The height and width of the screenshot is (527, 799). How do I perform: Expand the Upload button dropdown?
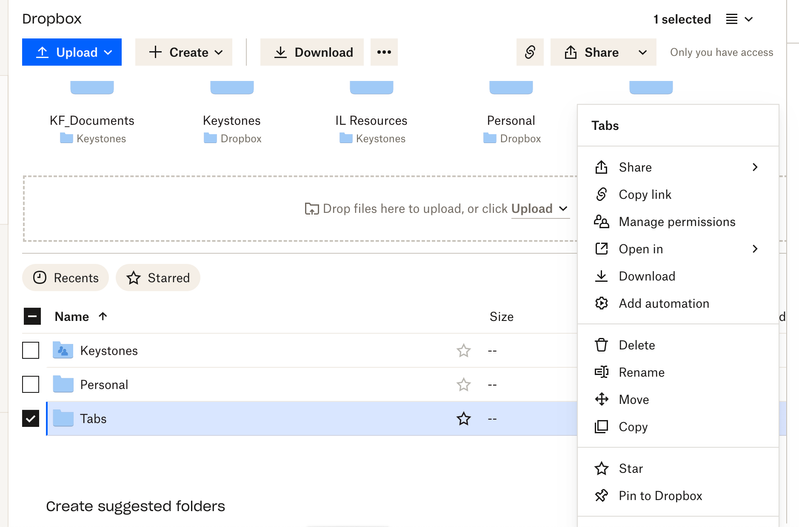[x=109, y=52]
